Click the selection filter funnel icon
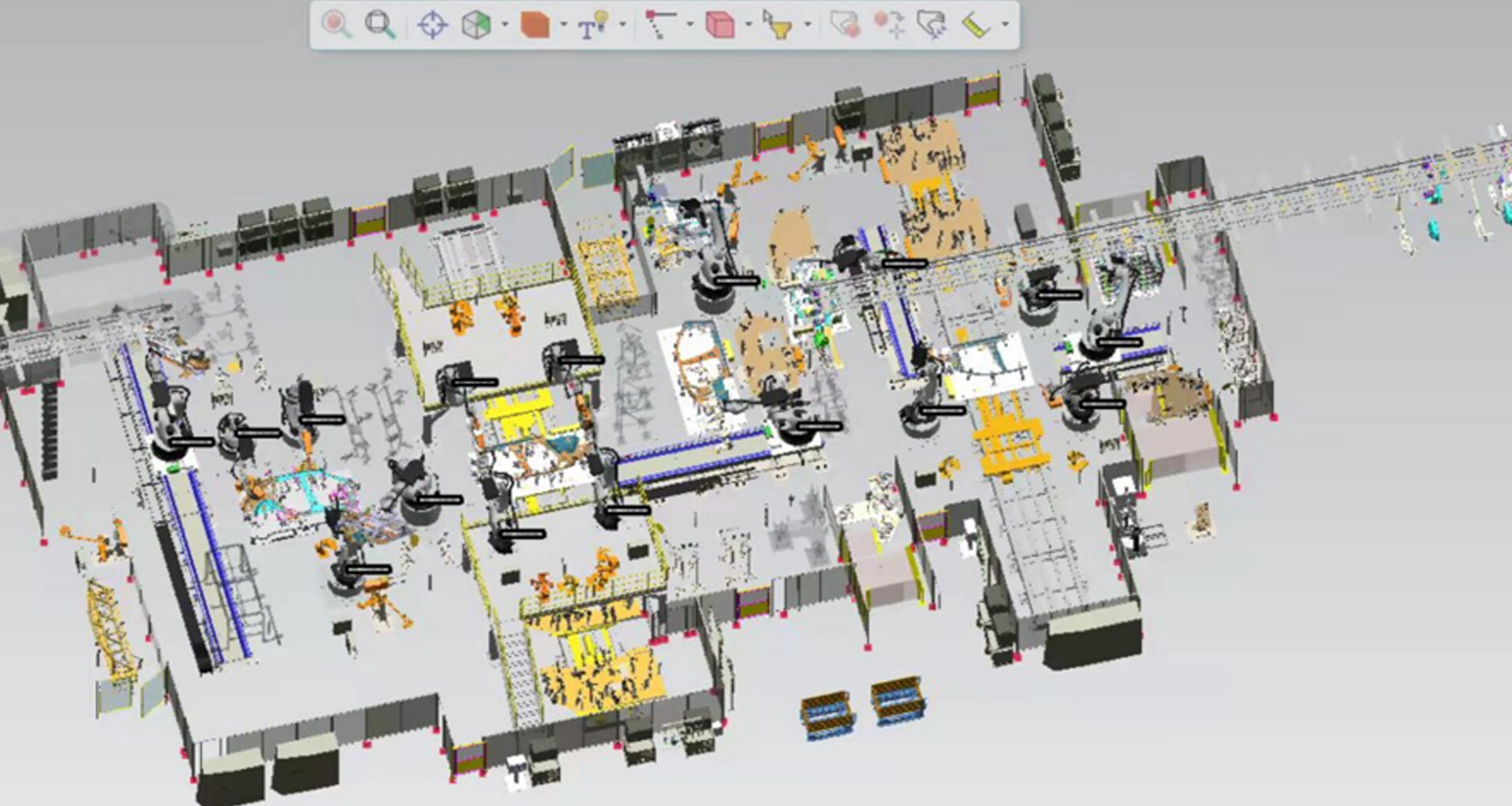This screenshot has height=806, width=1512. tap(777, 24)
